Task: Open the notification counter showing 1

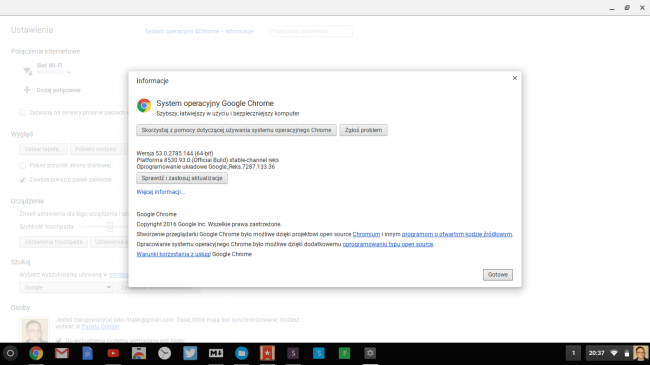Action: [x=573, y=353]
